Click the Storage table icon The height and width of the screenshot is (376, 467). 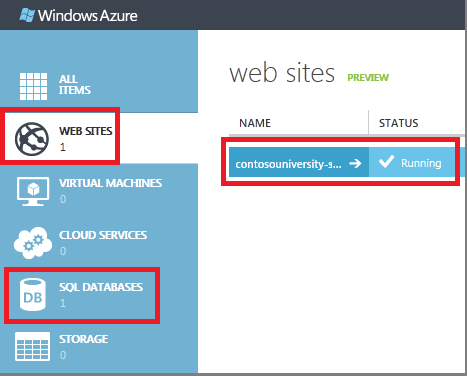tap(32, 346)
